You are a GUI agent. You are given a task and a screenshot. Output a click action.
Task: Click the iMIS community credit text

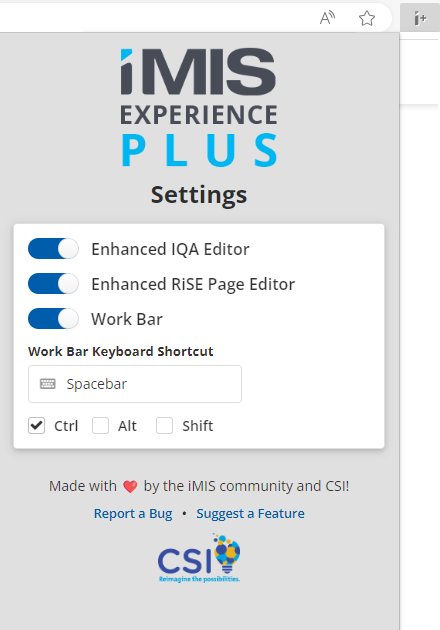click(246, 486)
